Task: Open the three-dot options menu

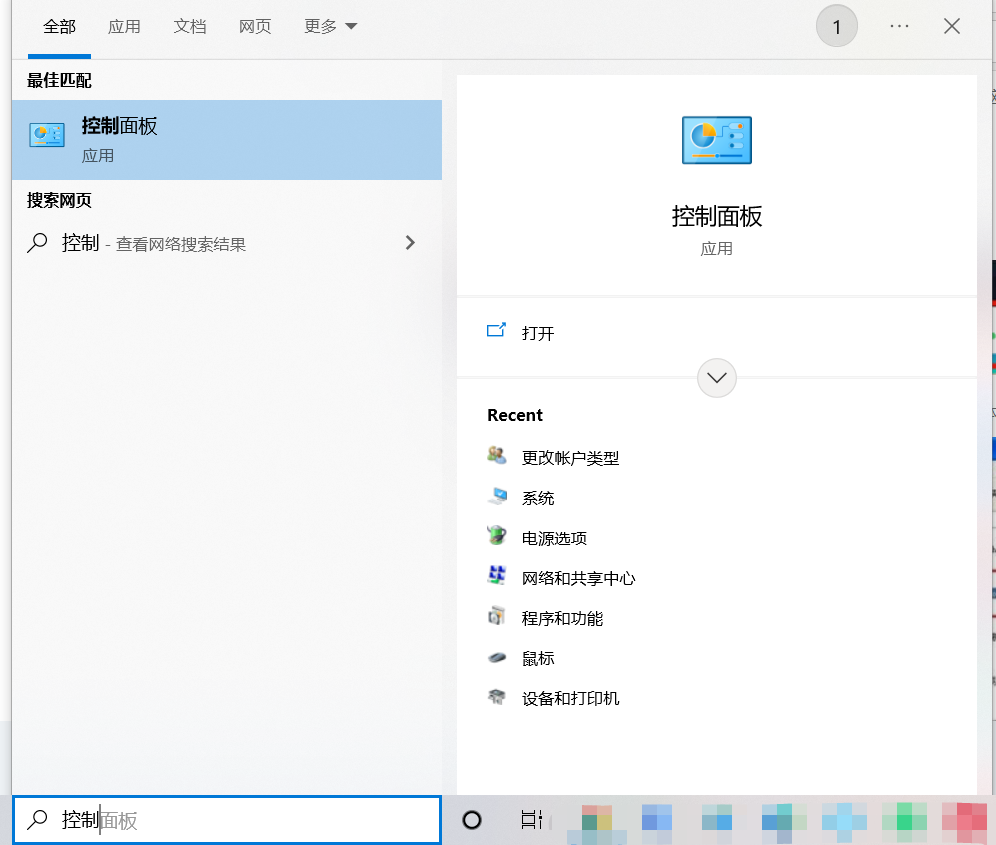Action: pos(899,27)
